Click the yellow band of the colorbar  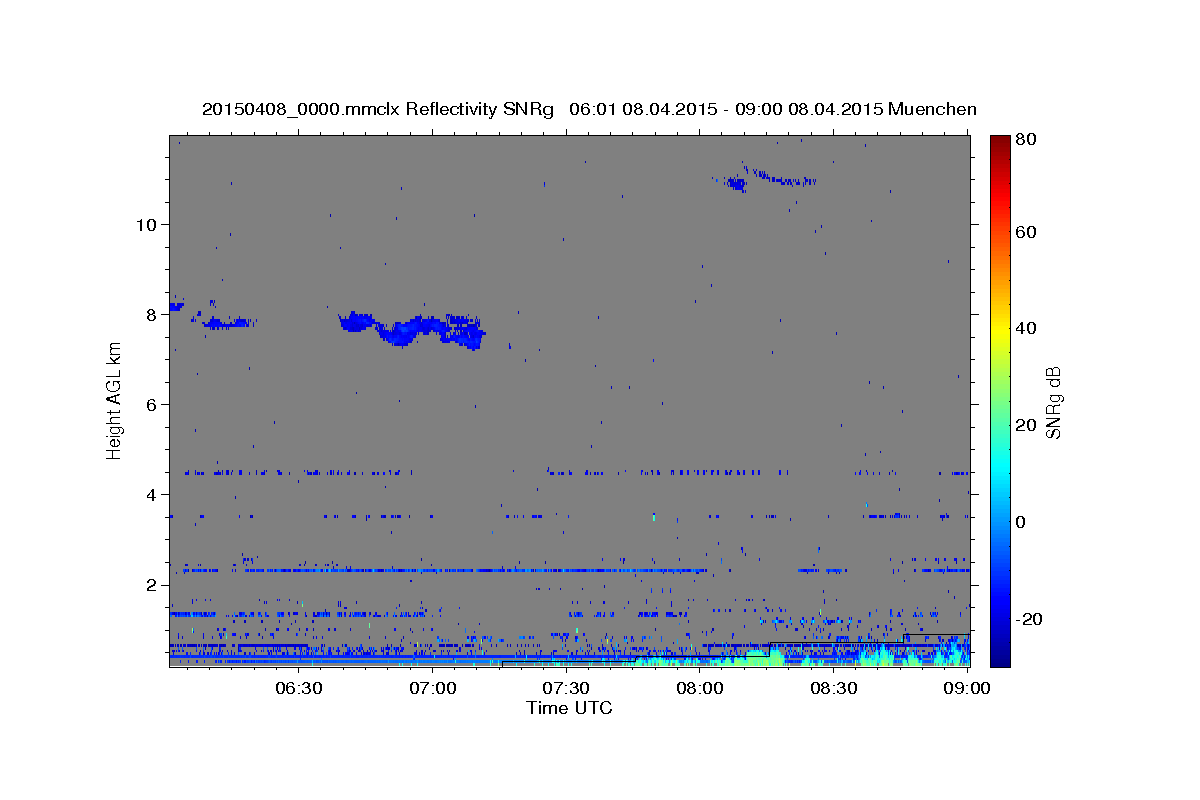1000,330
